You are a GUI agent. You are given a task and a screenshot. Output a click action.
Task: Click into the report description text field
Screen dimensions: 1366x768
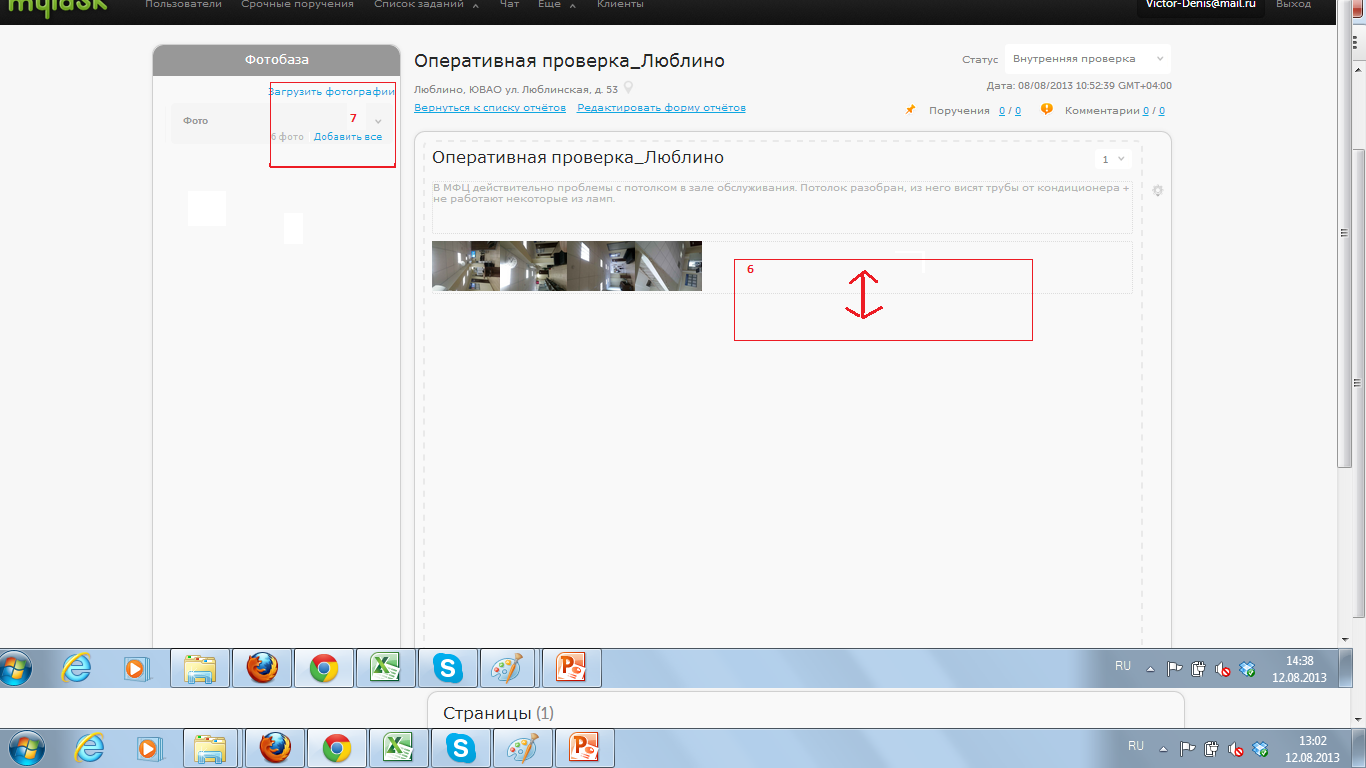click(x=781, y=206)
